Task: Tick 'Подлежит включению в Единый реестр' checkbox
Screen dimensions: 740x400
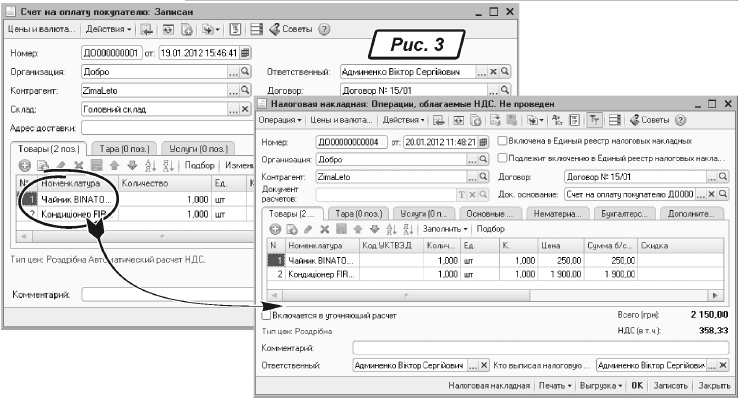Action: click(x=502, y=158)
